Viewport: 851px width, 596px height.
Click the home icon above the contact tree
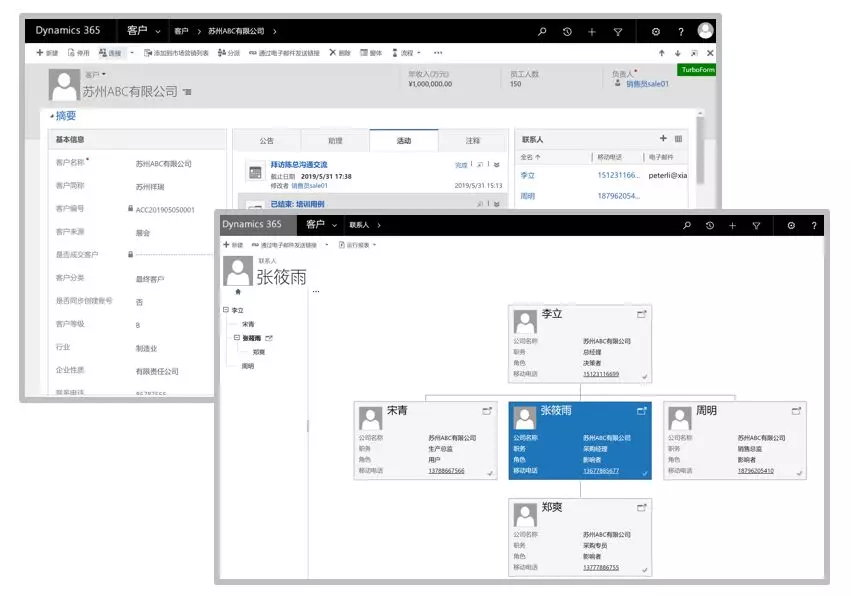237,292
